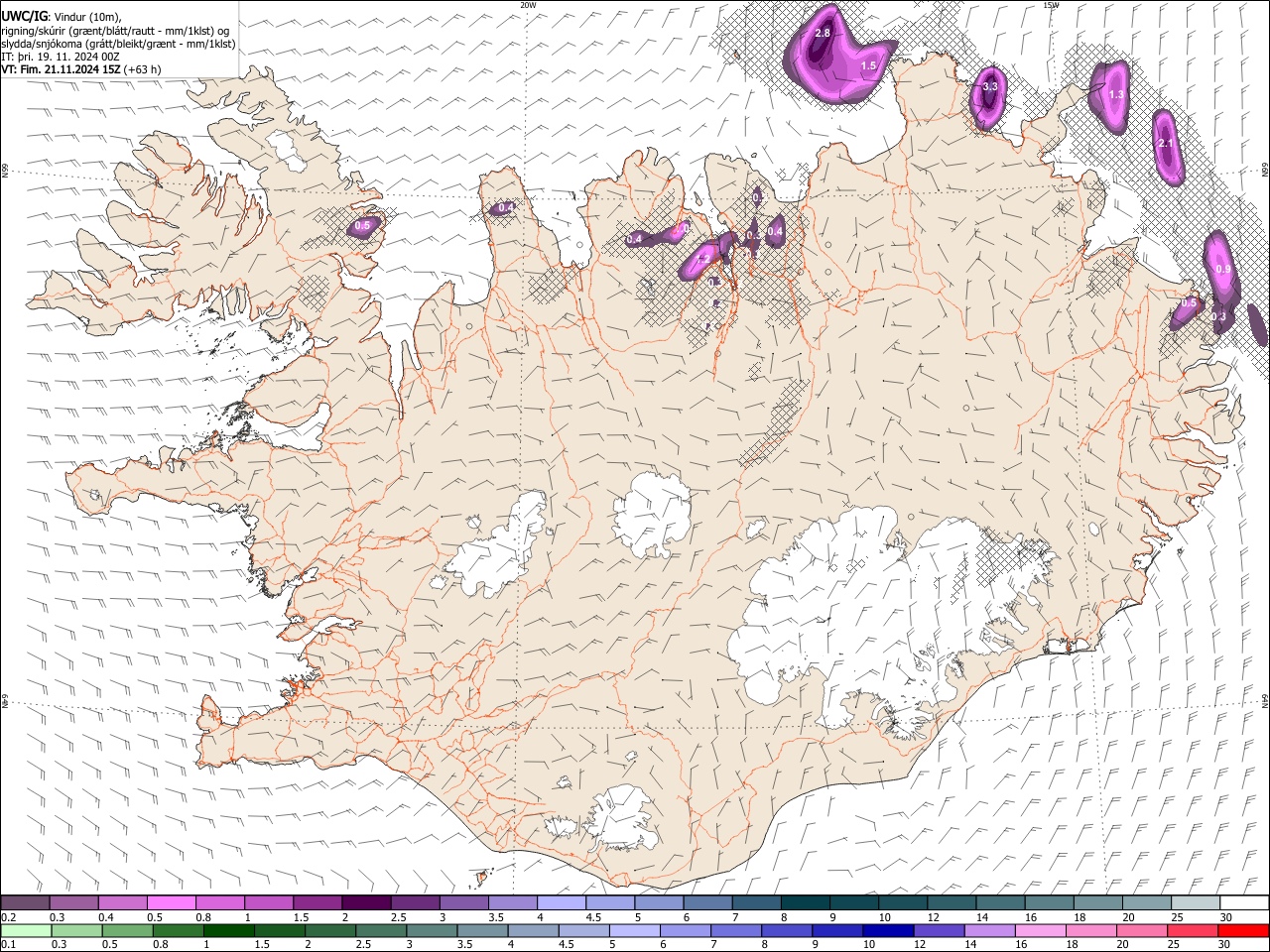Select the 'IT: þri. 19. 11. 2024 00Z' line
Image resolution: width=1270 pixels, height=952 pixels.
[61, 57]
